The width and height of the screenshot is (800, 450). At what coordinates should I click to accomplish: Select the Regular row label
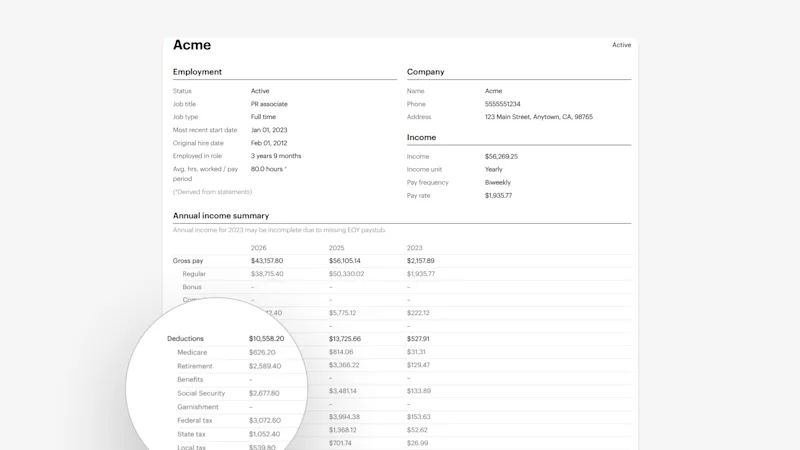pyautogui.click(x=194, y=274)
